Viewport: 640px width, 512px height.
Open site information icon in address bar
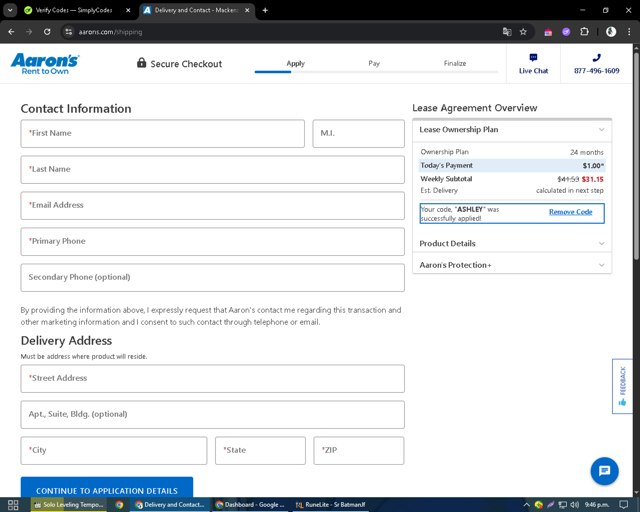point(69,32)
